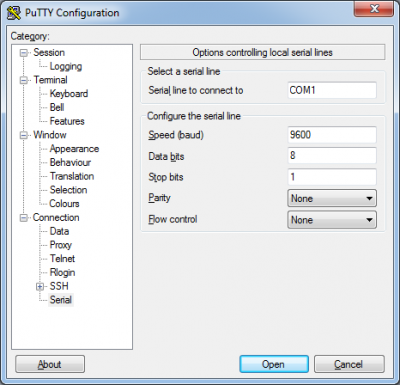Open Bell settings category
Image resolution: width=400 pixels, height=385 pixels.
[x=57, y=107]
